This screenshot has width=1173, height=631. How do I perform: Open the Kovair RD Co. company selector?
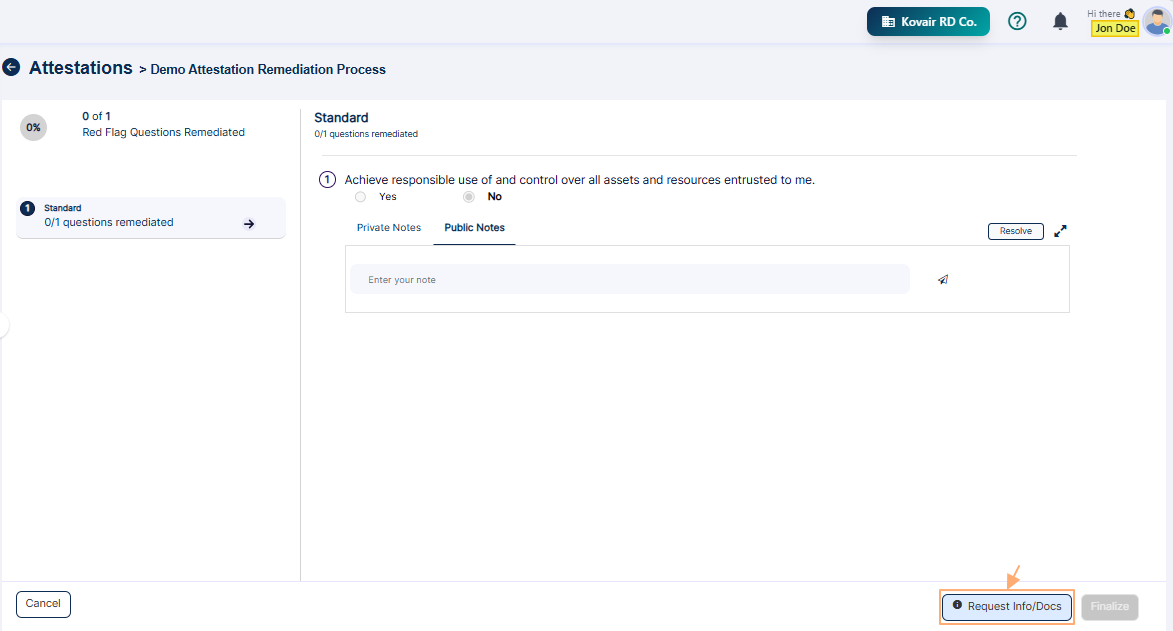928,21
